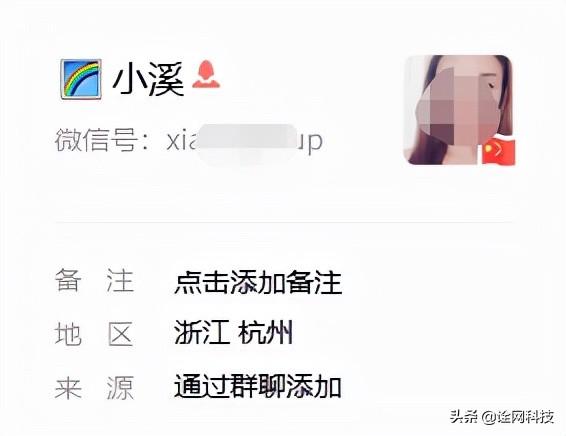The width and height of the screenshot is (566, 436).
Task: Open the pixelated profile avatar photo
Action: (x=460, y=110)
